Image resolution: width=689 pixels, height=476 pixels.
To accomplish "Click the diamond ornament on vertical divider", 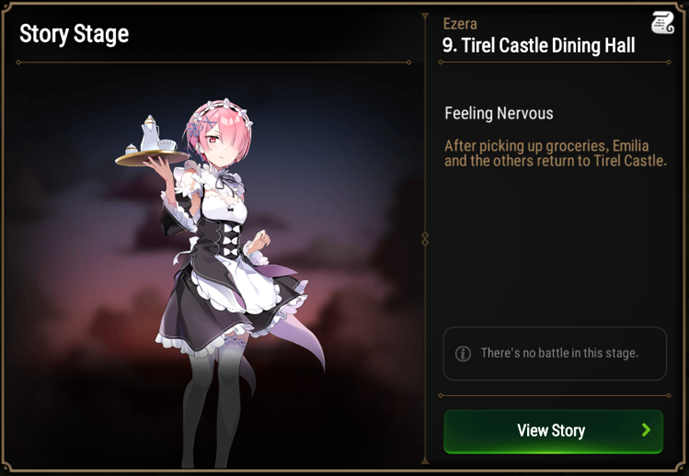I will [x=424, y=239].
